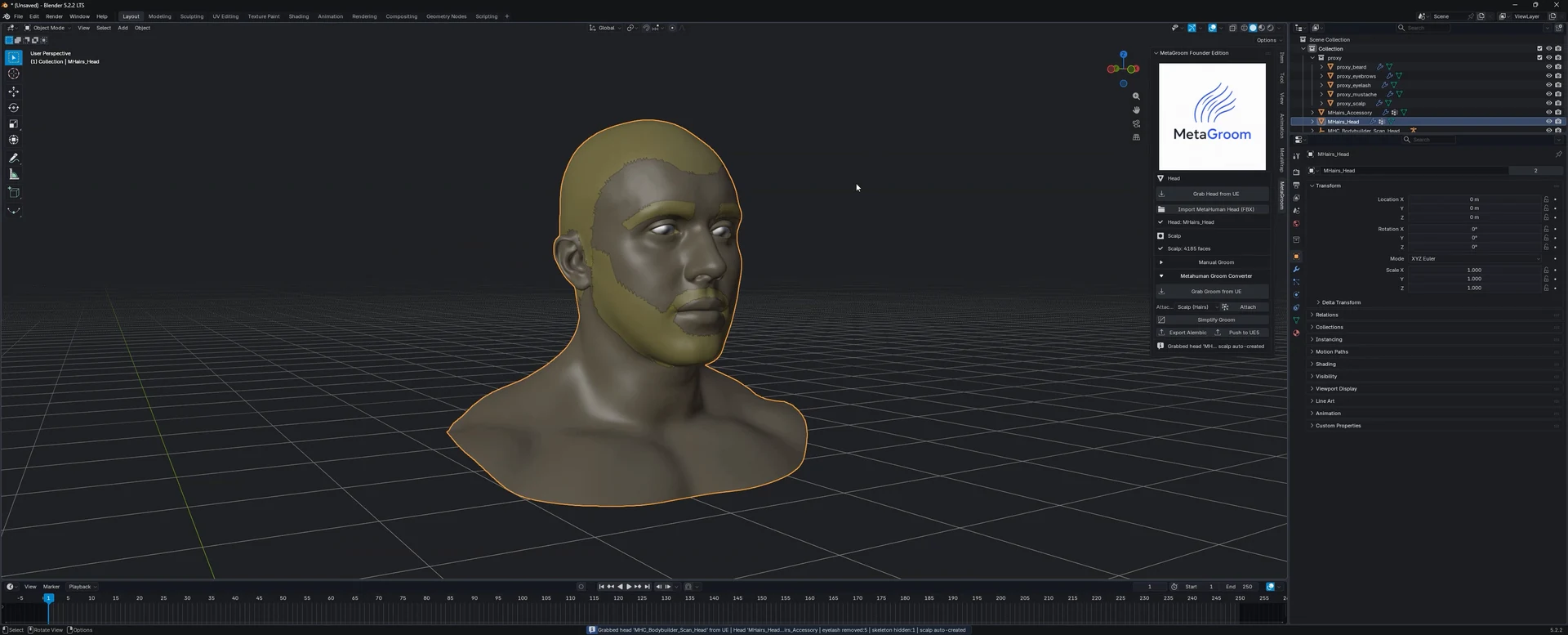Toggle Location X lock icon

(1546, 199)
